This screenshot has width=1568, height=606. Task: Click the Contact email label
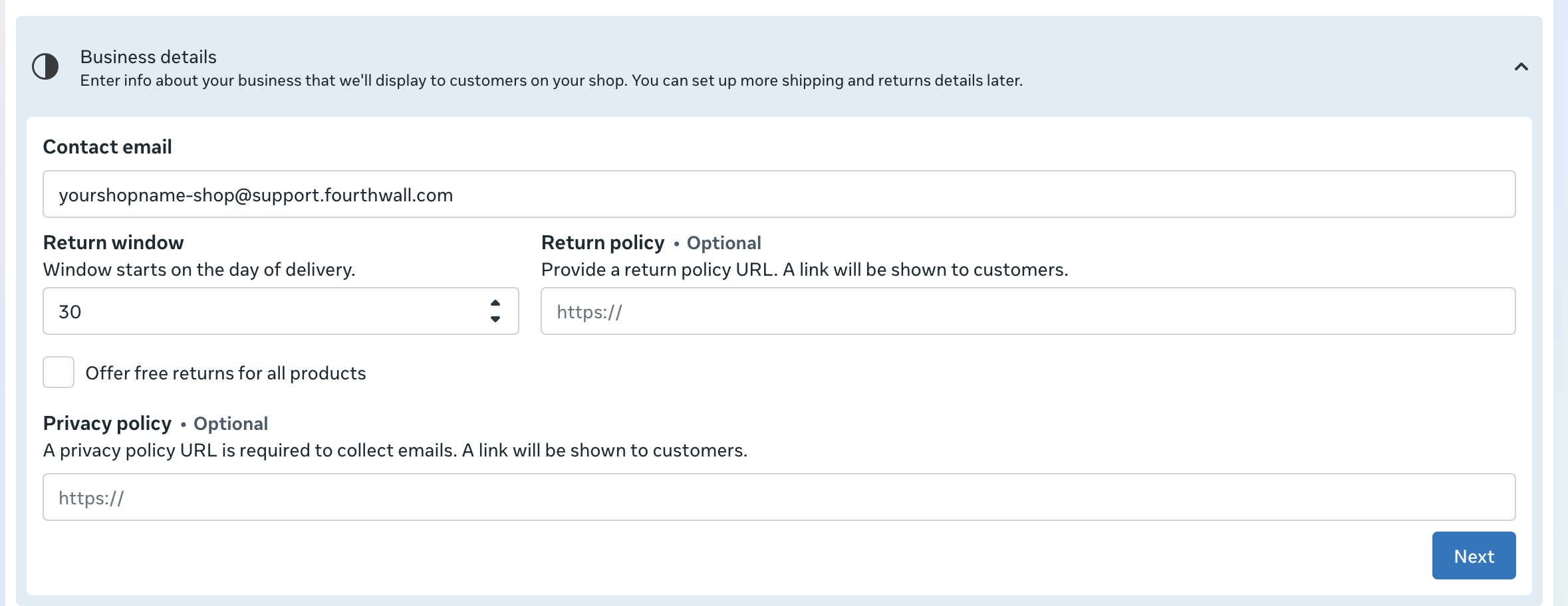[x=108, y=147]
